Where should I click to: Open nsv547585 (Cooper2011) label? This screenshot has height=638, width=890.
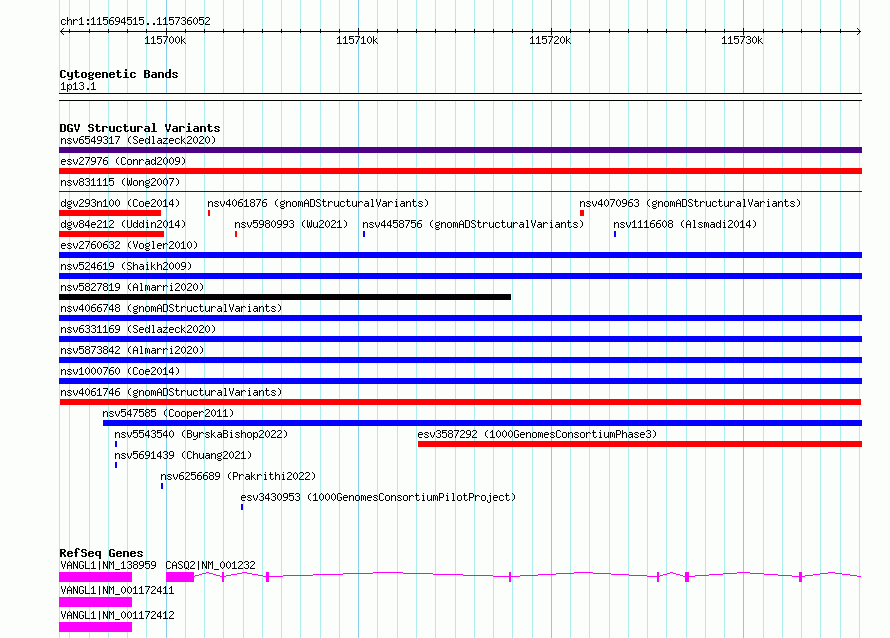tap(168, 413)
